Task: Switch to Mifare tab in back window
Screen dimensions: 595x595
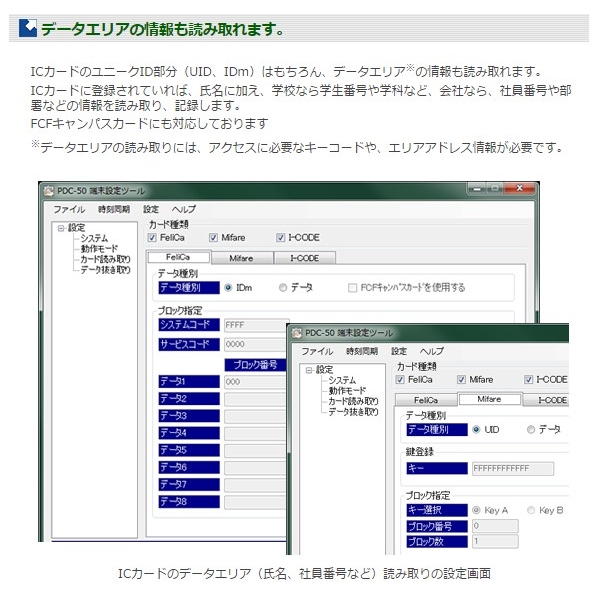Action: pyautogui.click(x=241, y=258)
